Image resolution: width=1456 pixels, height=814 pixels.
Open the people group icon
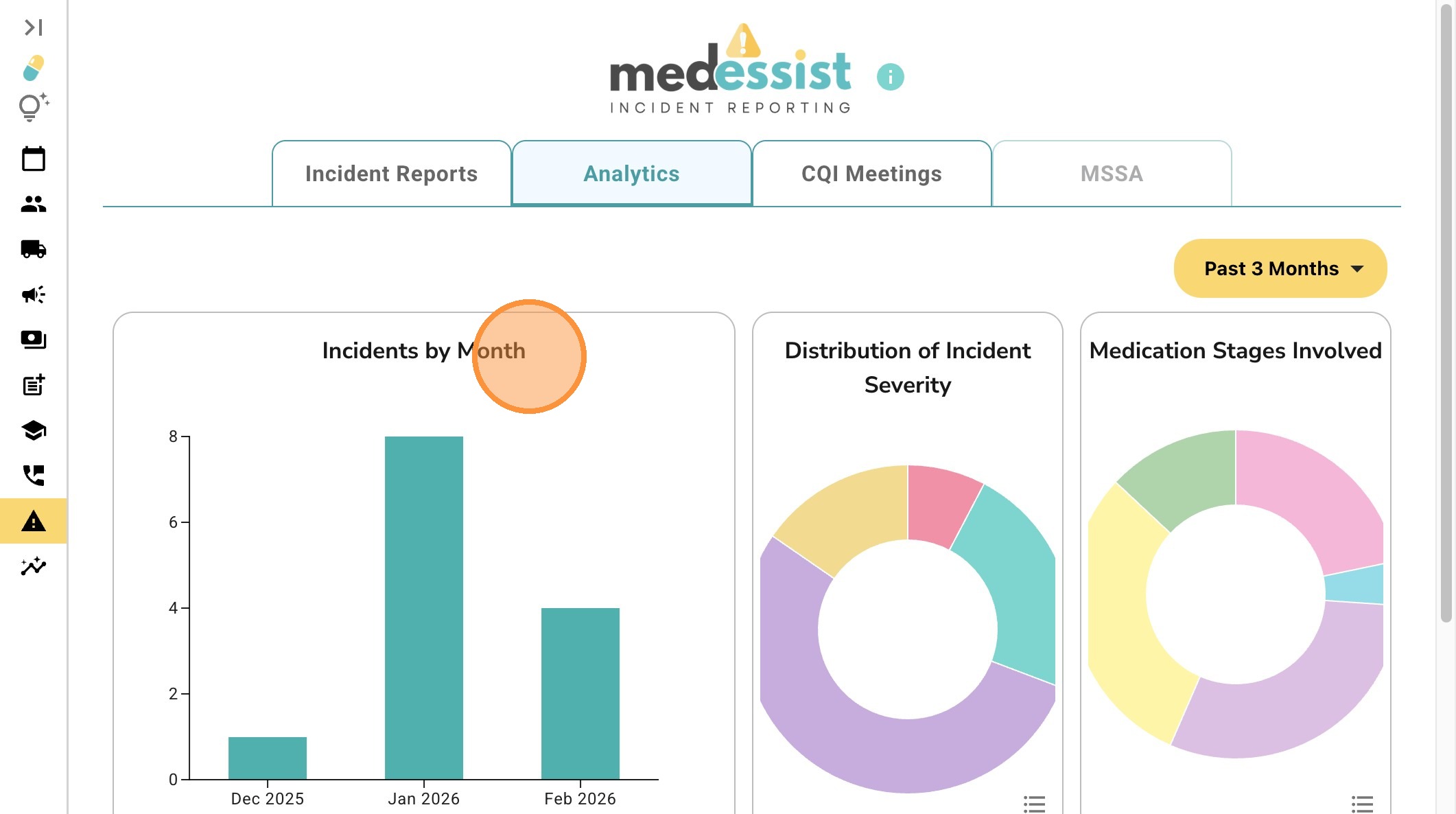(x=33, y=204)
